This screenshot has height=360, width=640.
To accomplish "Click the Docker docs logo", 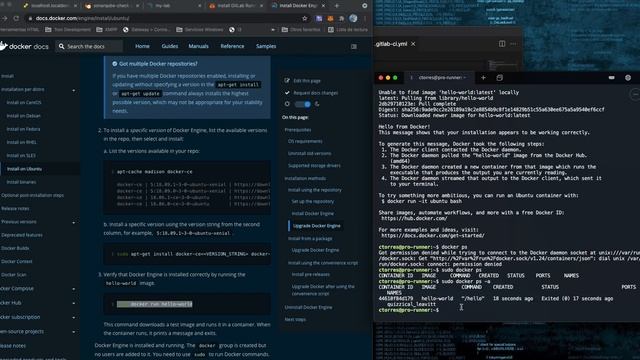I will (24, 46).
